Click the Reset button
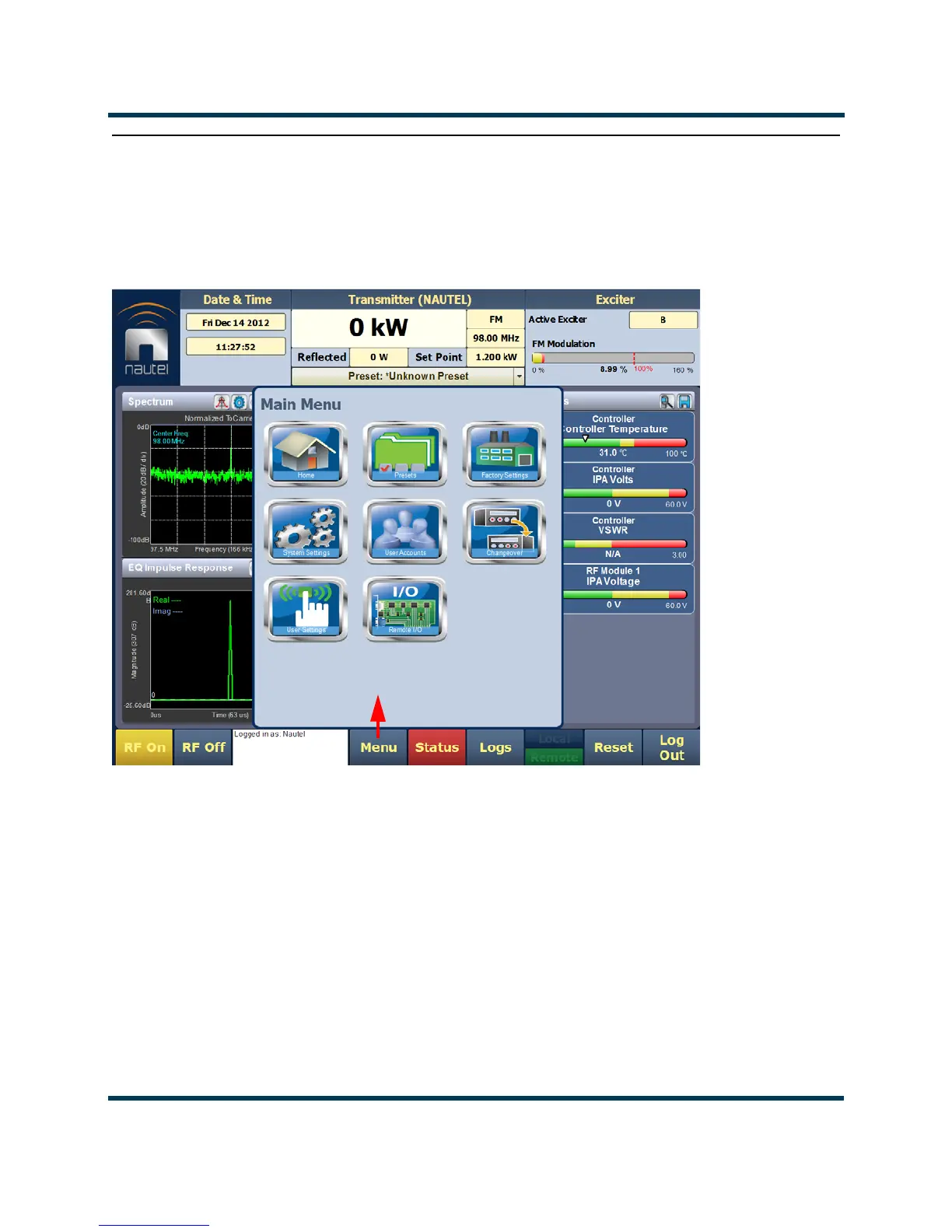Viewport: 952px width, 1232px height. pyautogui.click(x=613, y=747)
